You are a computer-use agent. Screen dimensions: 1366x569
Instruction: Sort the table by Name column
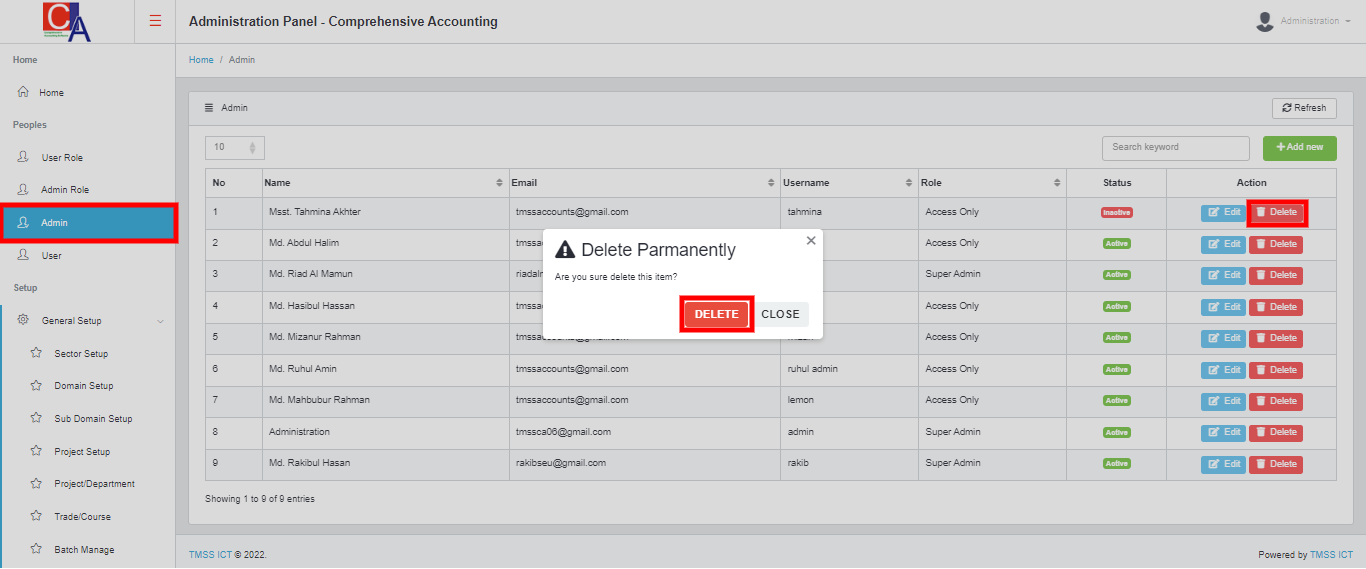385,183
